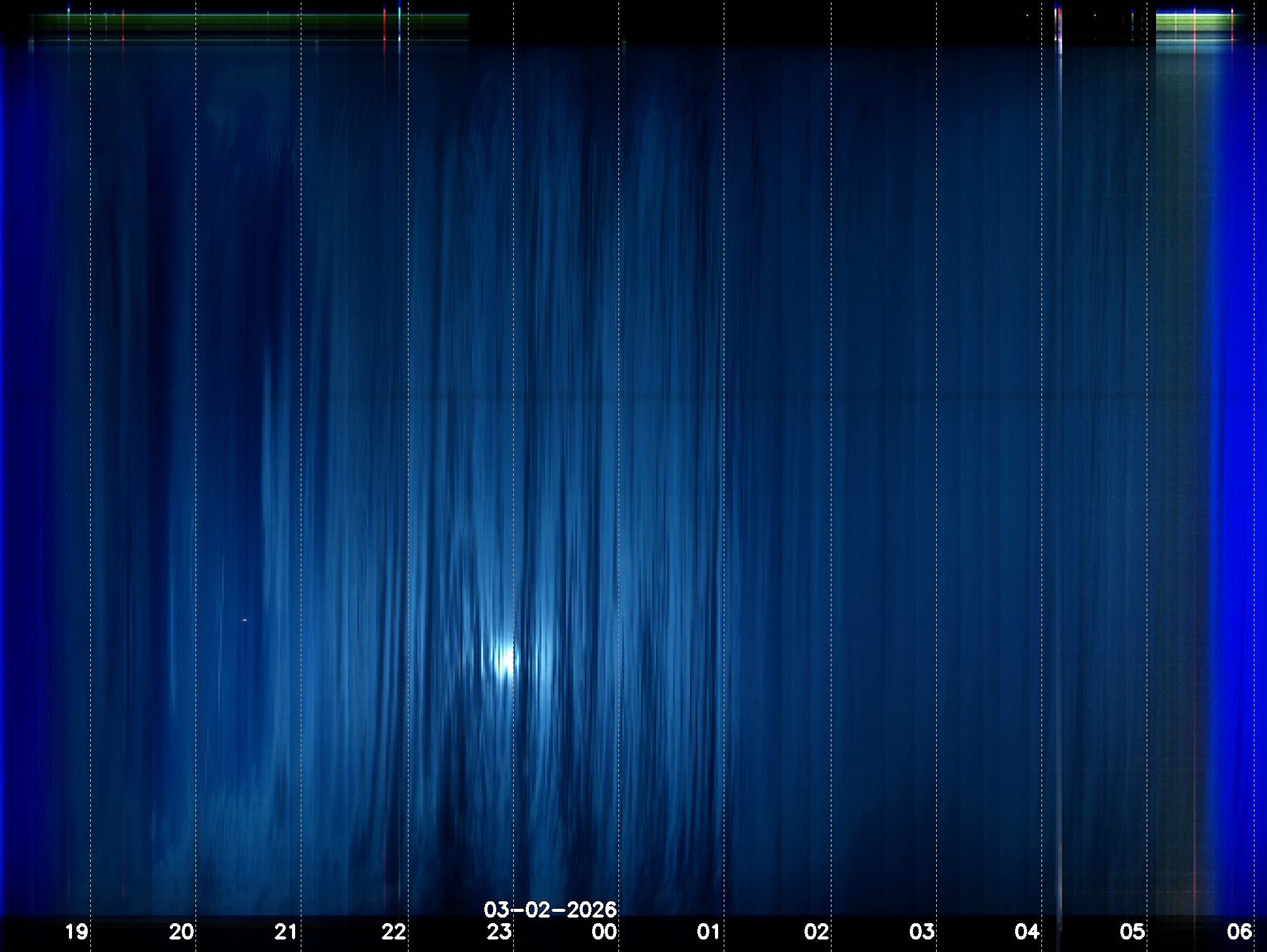Viewport: 1267px width, 952px height.
Task: Select the 05 hour label
Action: [x=1132, y=932]
